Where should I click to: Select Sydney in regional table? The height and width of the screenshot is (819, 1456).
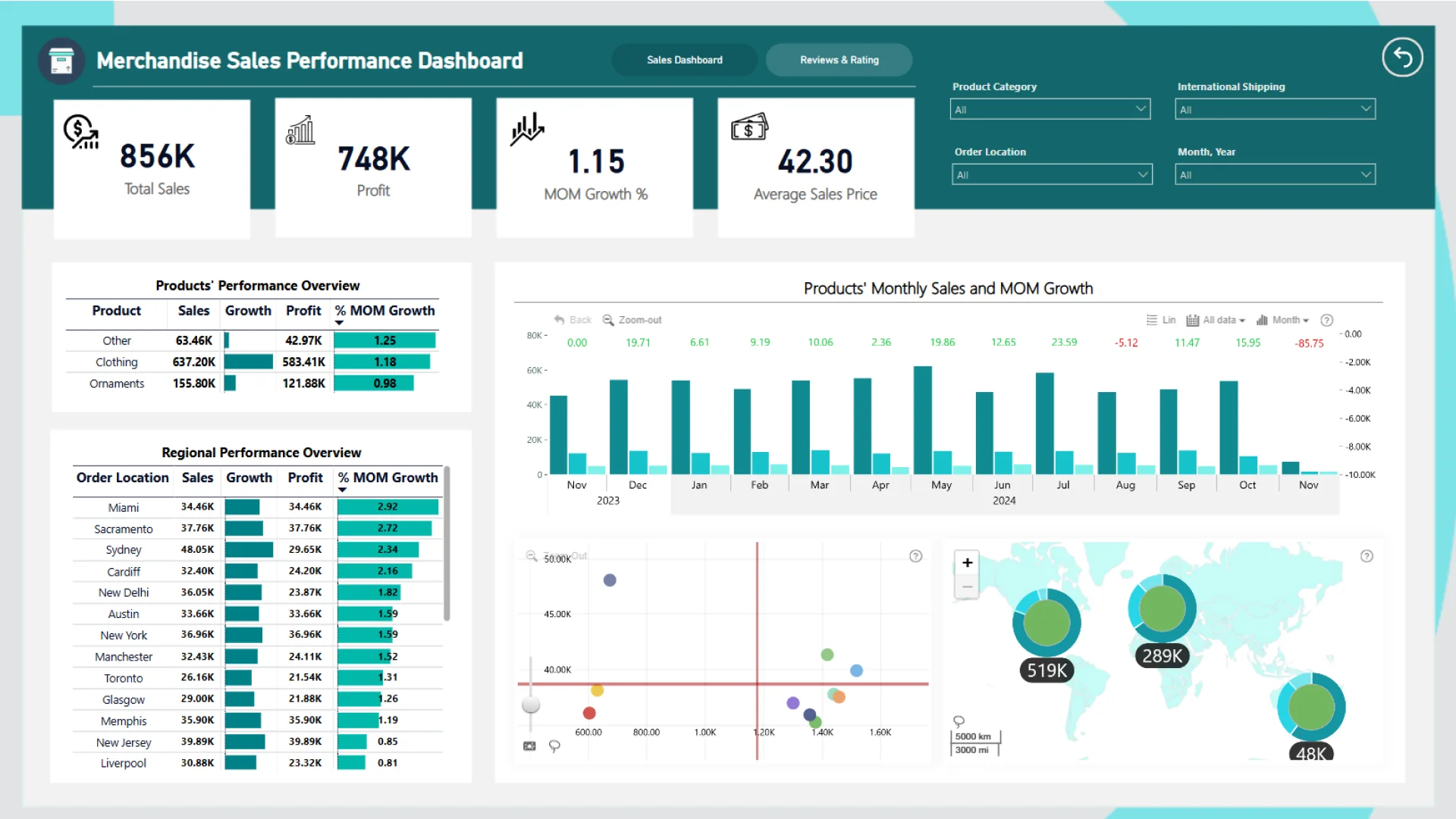(258, 550)
